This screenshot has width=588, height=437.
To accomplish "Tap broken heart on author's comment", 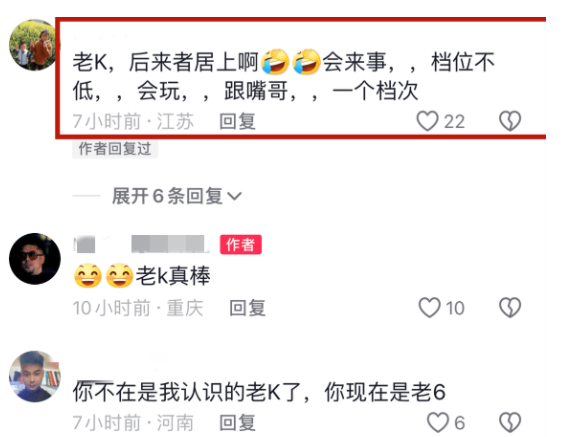I will click(x=510, y=308).
